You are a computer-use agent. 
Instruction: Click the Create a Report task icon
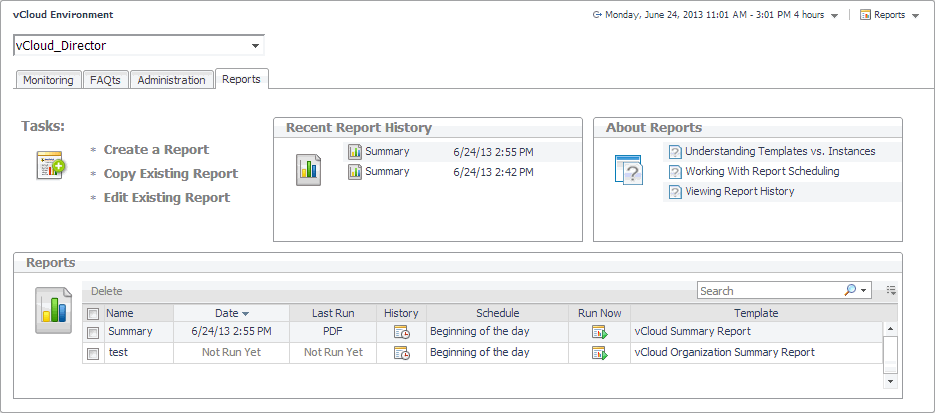pos(50,166)
